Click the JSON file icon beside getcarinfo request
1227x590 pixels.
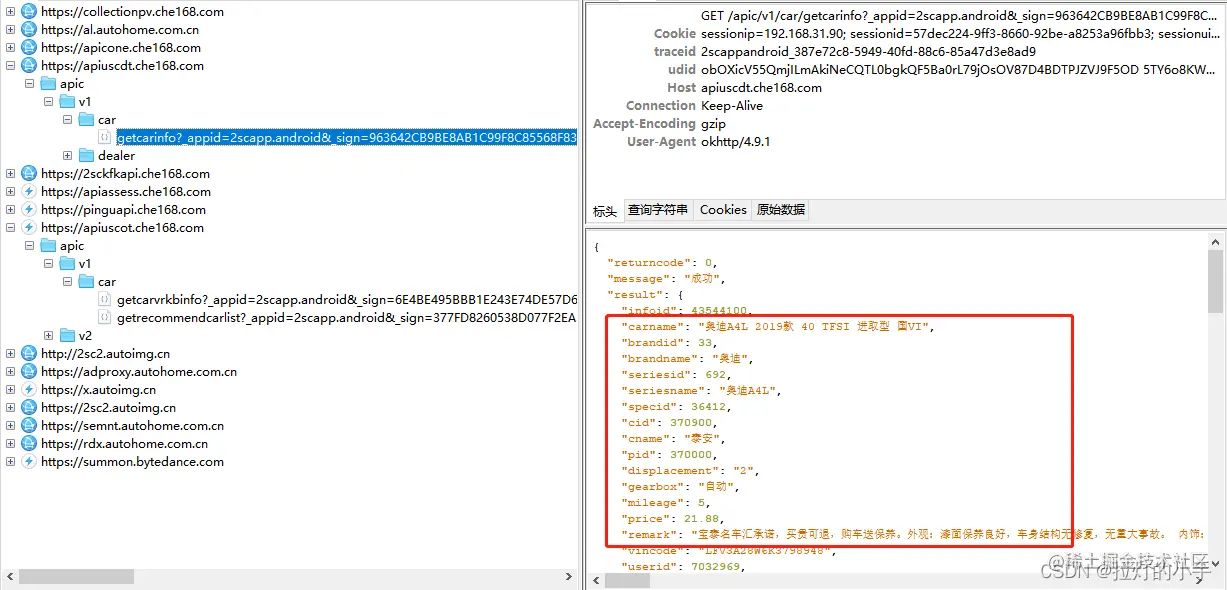(x=104, y=138)
